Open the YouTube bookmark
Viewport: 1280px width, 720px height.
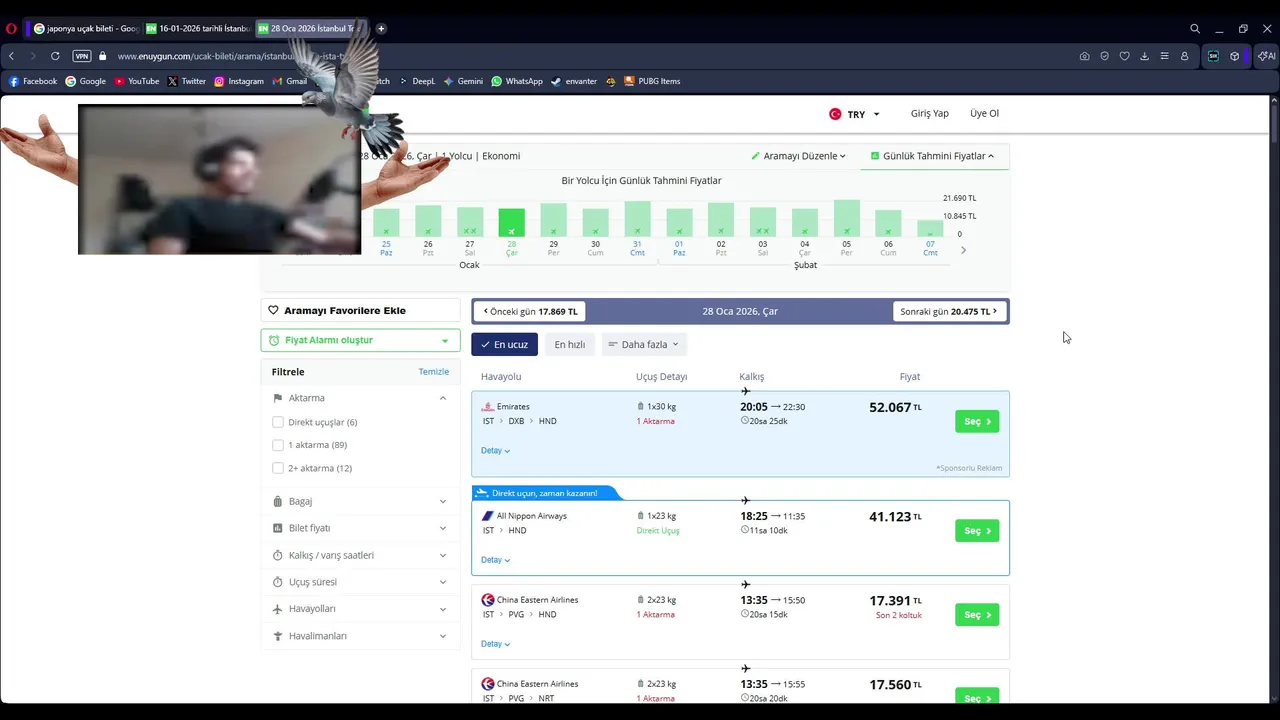(137, 81)
